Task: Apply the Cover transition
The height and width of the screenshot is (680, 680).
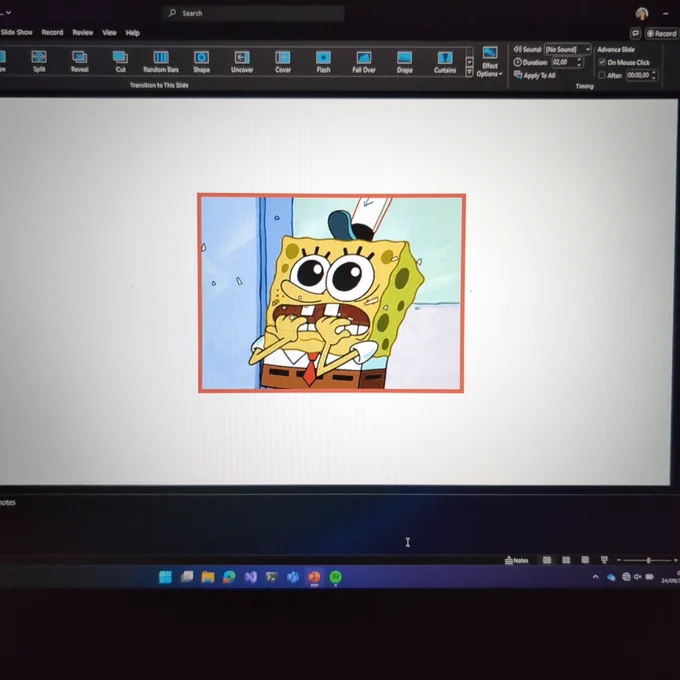Action: (283, 62)
